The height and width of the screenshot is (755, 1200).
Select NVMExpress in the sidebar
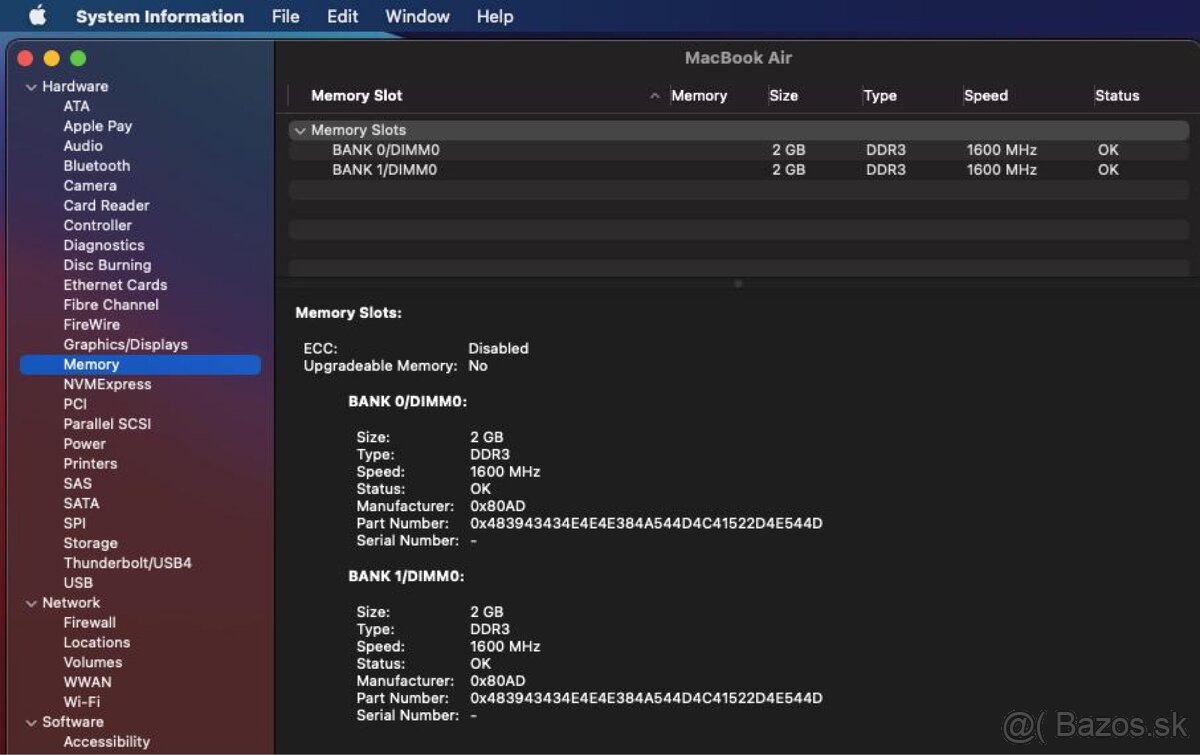click(107, 384)
